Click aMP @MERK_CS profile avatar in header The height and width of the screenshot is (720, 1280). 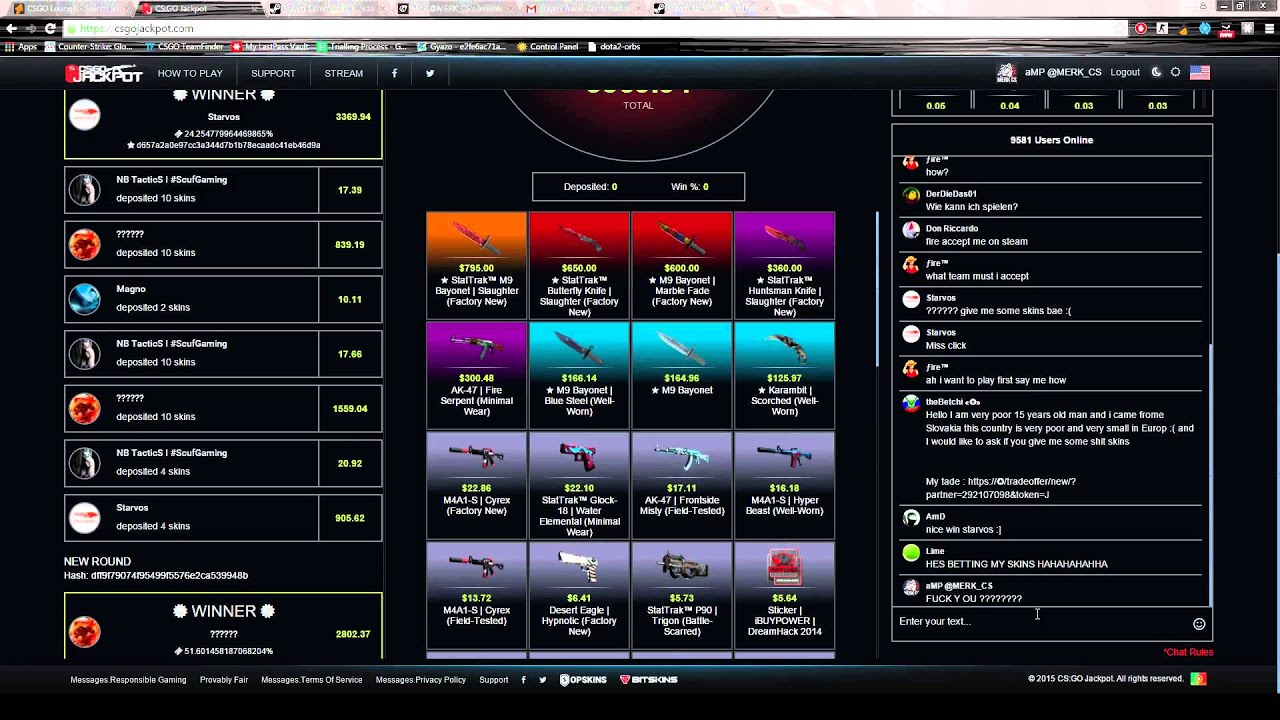coord(1006,73)
